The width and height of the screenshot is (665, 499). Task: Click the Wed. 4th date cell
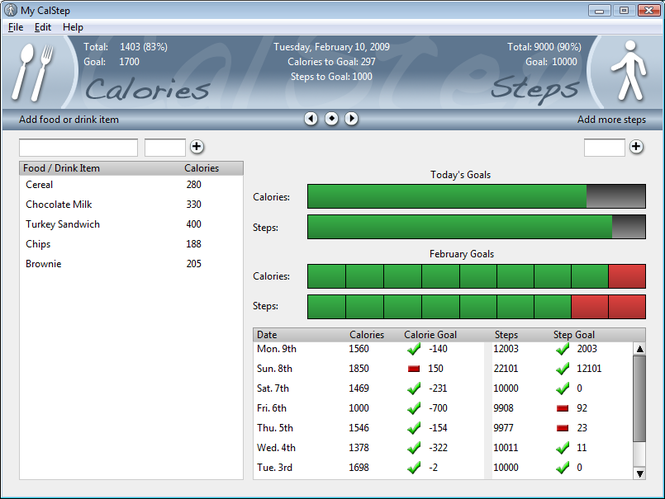(x=276, y=448)
